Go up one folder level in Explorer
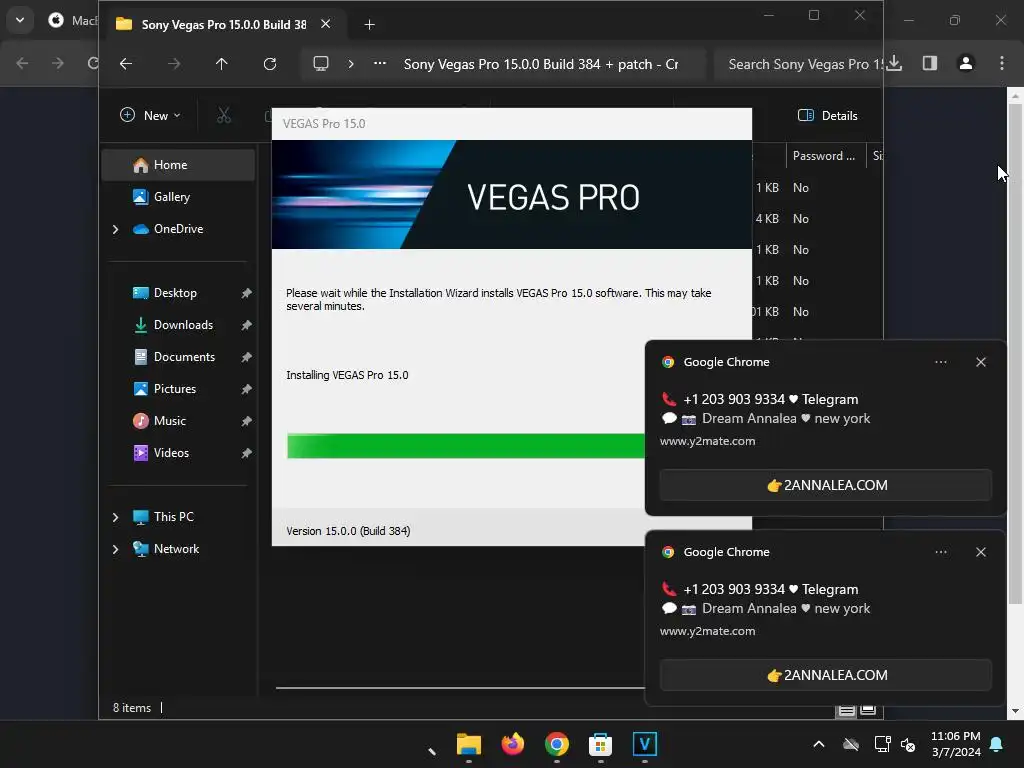 point(221,63)
